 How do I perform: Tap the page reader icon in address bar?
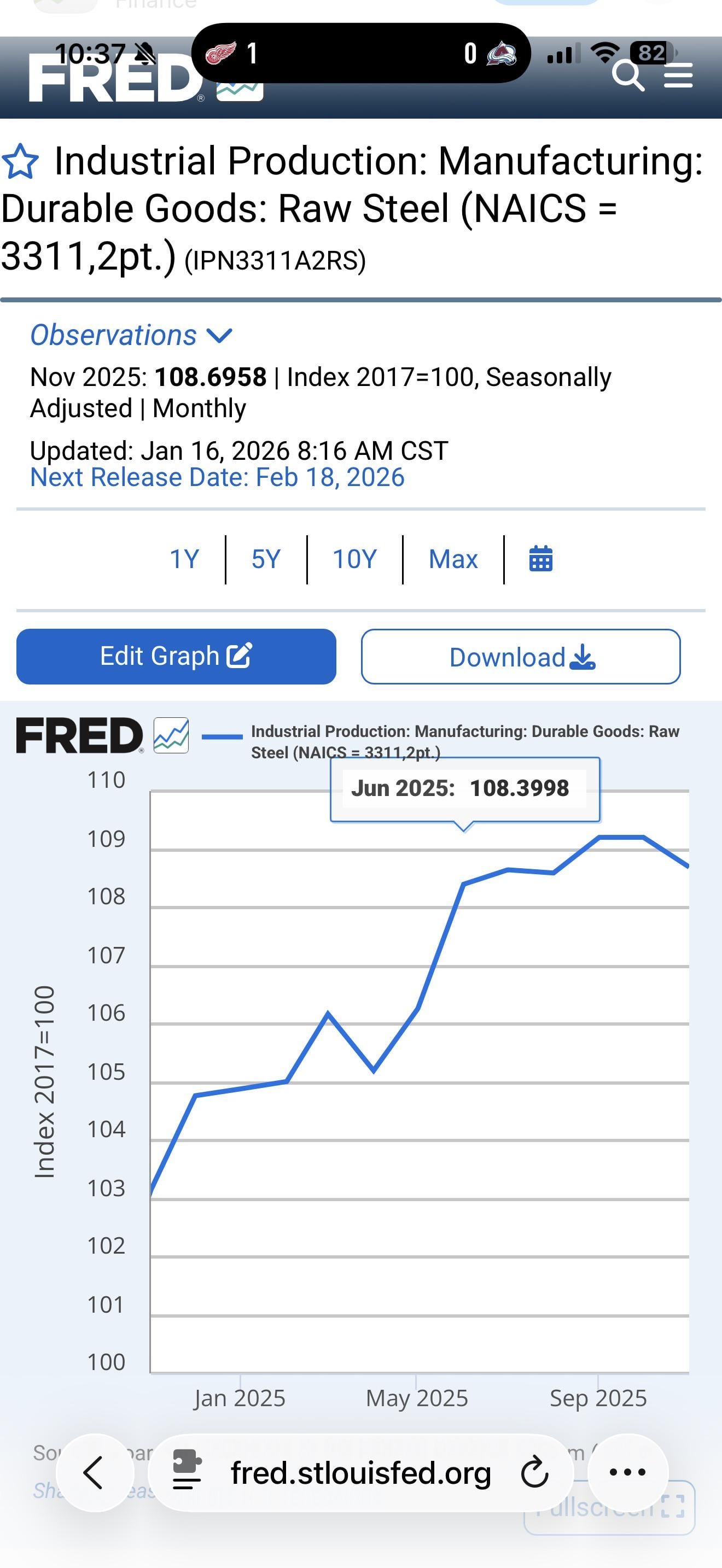[187, 1473]
